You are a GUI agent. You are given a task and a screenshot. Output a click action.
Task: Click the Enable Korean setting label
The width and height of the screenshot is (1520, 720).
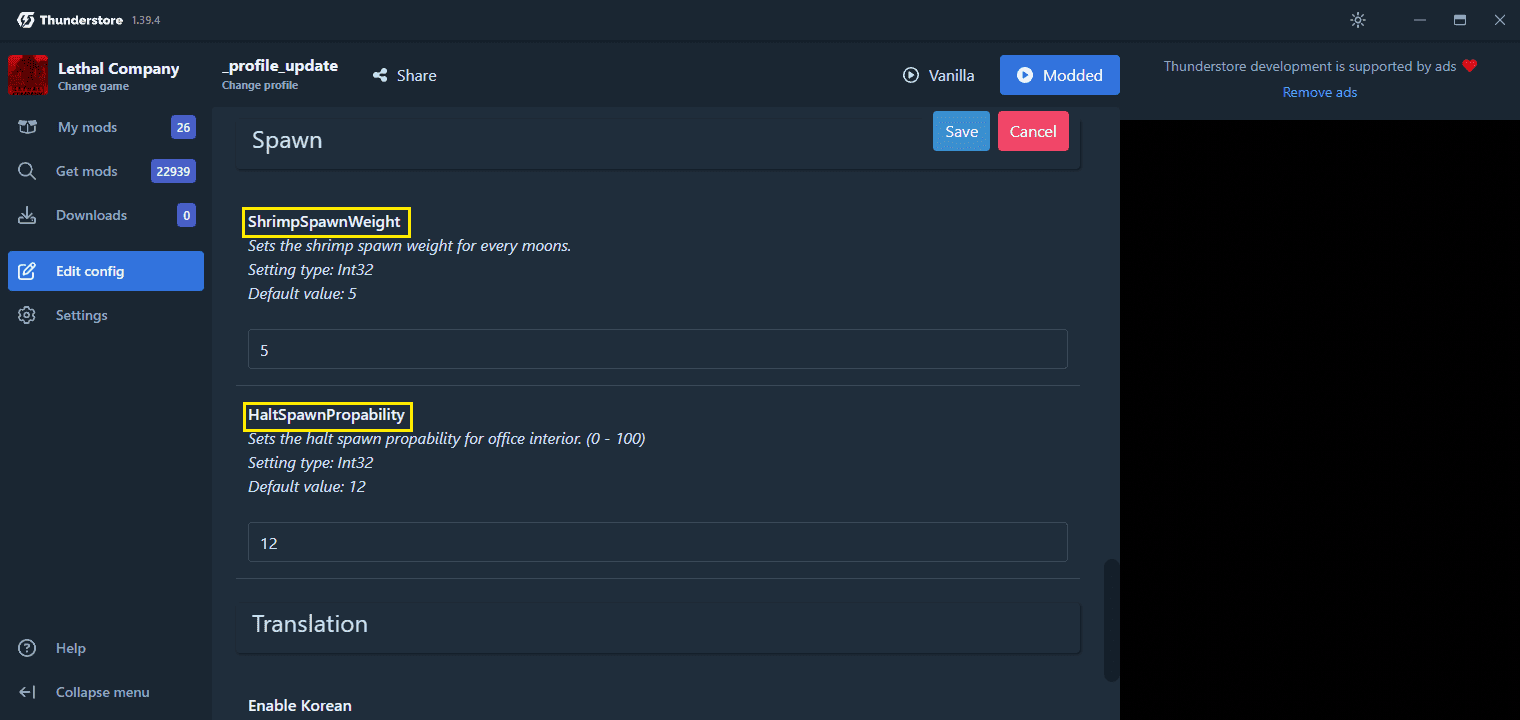300,705
